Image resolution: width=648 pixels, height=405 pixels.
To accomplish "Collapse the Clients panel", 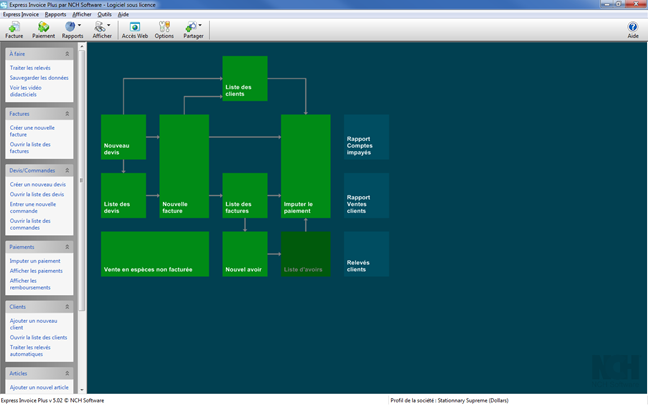I will point(67,307).
